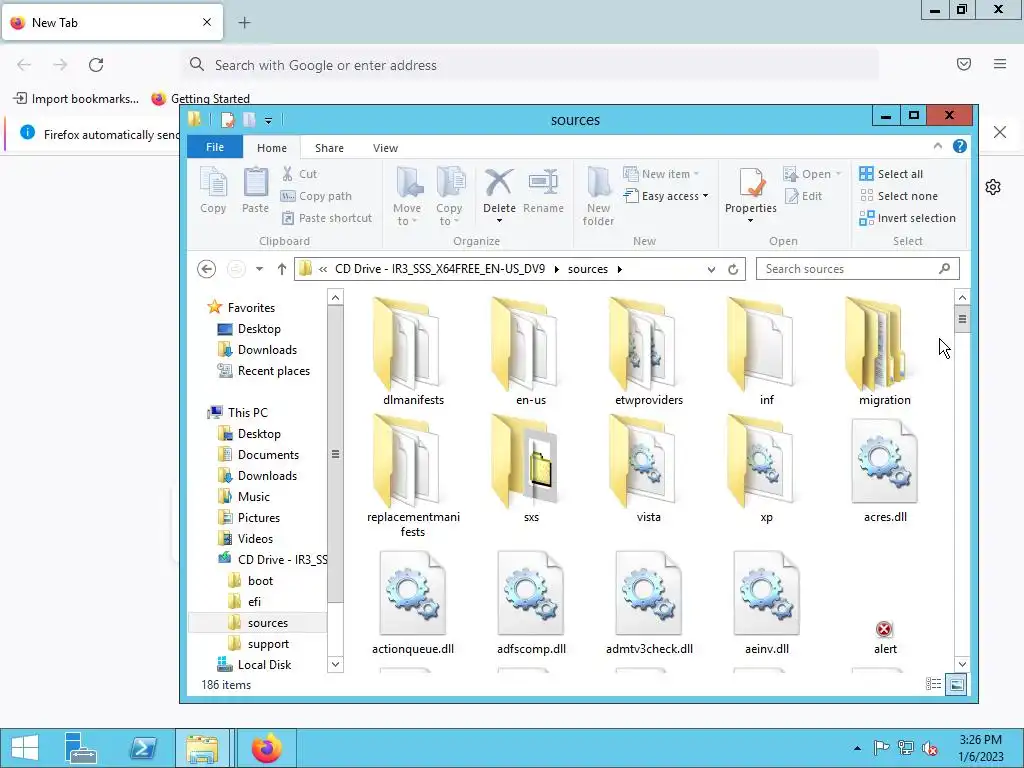
Task: Go up one folder level arrow
Action: [x=281, y=269]
